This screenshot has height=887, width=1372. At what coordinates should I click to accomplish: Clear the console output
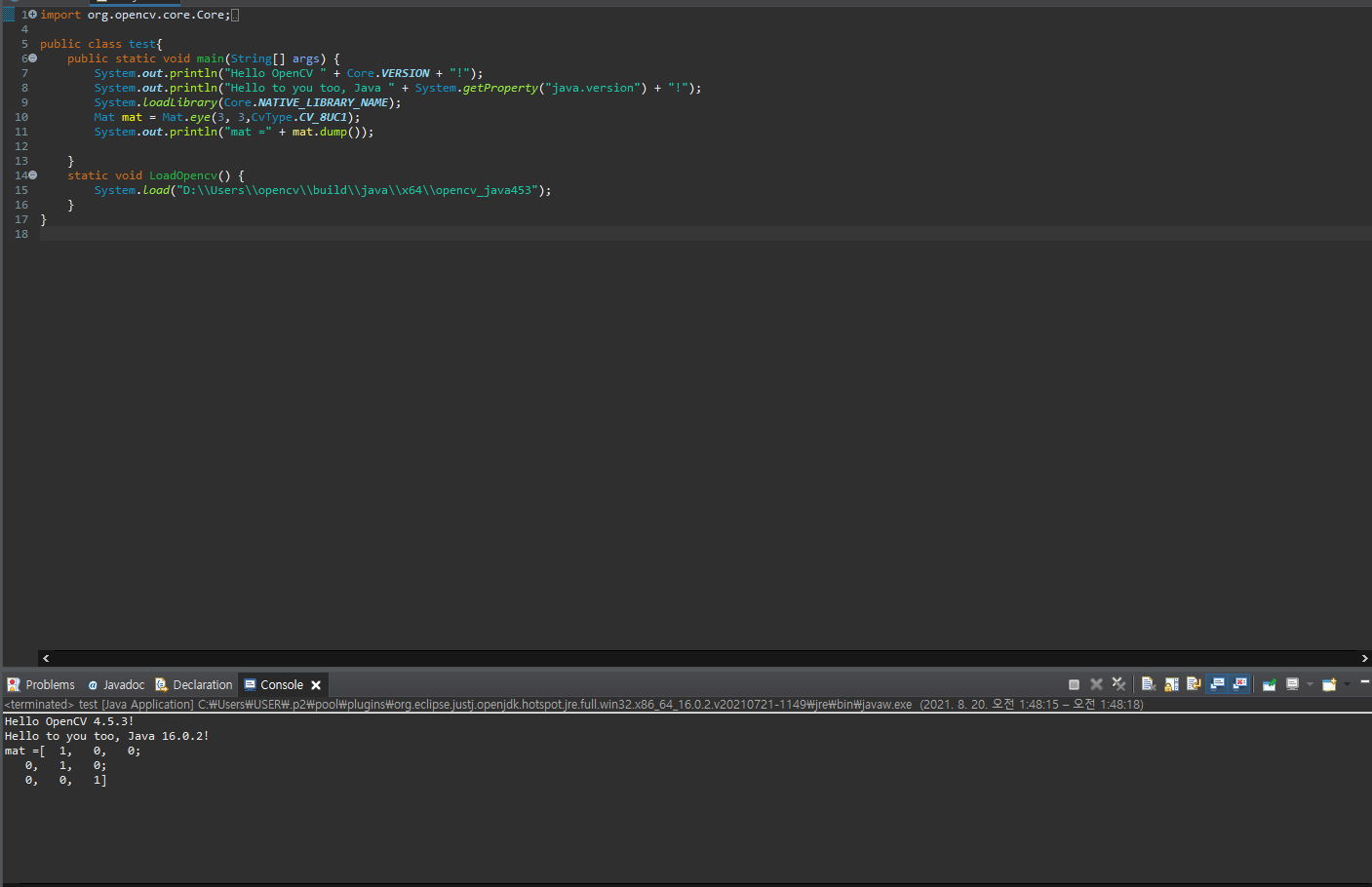1149,684
